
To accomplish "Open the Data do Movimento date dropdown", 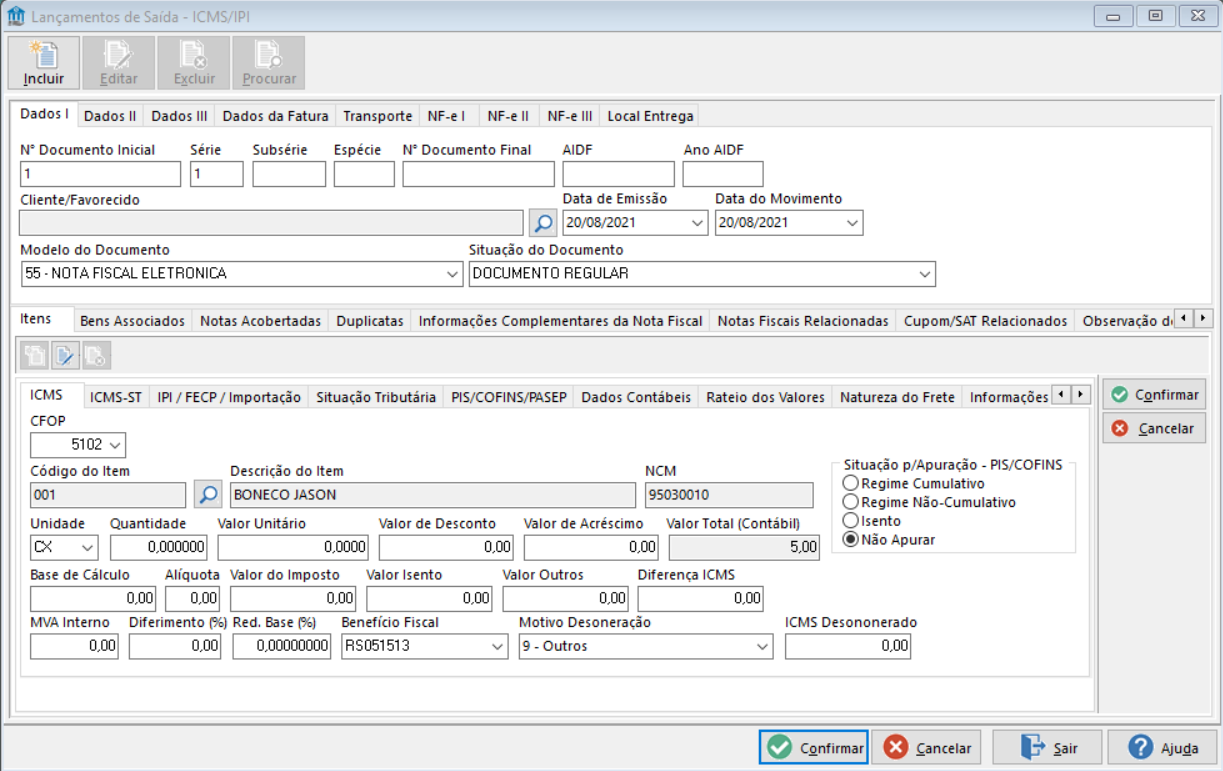I will click(x=852, y=223).
